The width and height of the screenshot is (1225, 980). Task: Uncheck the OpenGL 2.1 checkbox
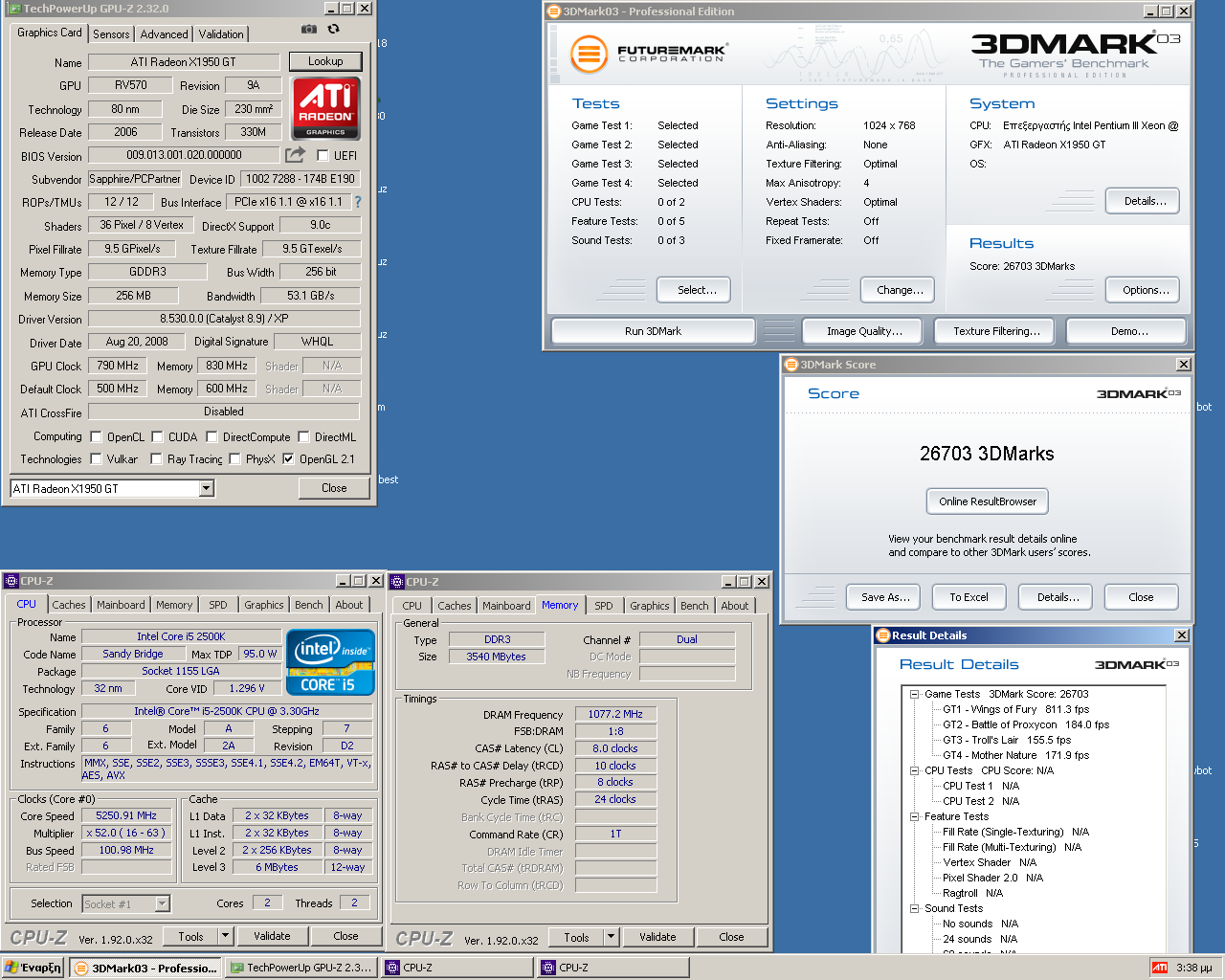click(x=288, y=459)
